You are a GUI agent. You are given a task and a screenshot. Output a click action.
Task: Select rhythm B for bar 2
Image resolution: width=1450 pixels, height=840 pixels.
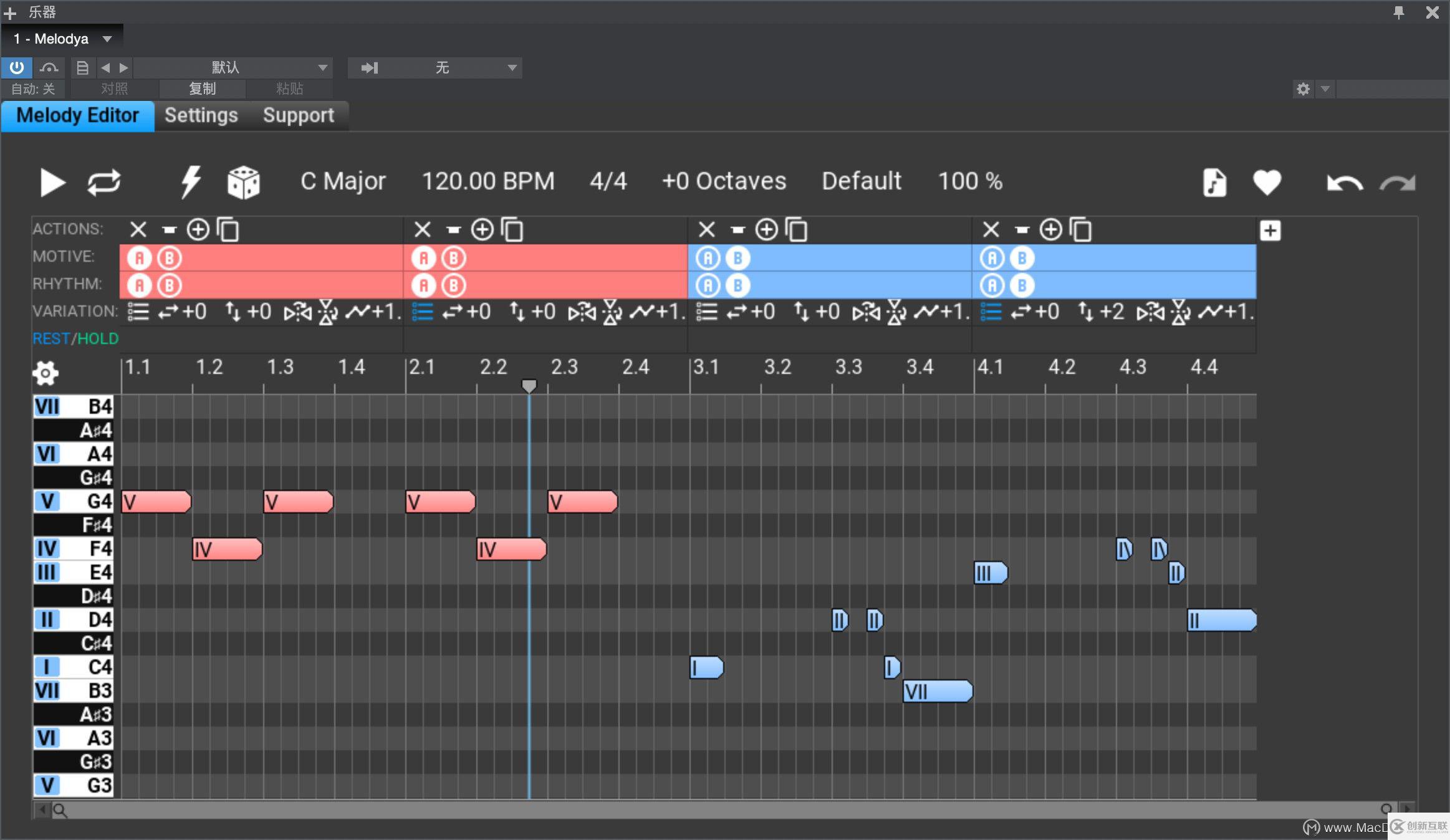[x=454, y=285]
